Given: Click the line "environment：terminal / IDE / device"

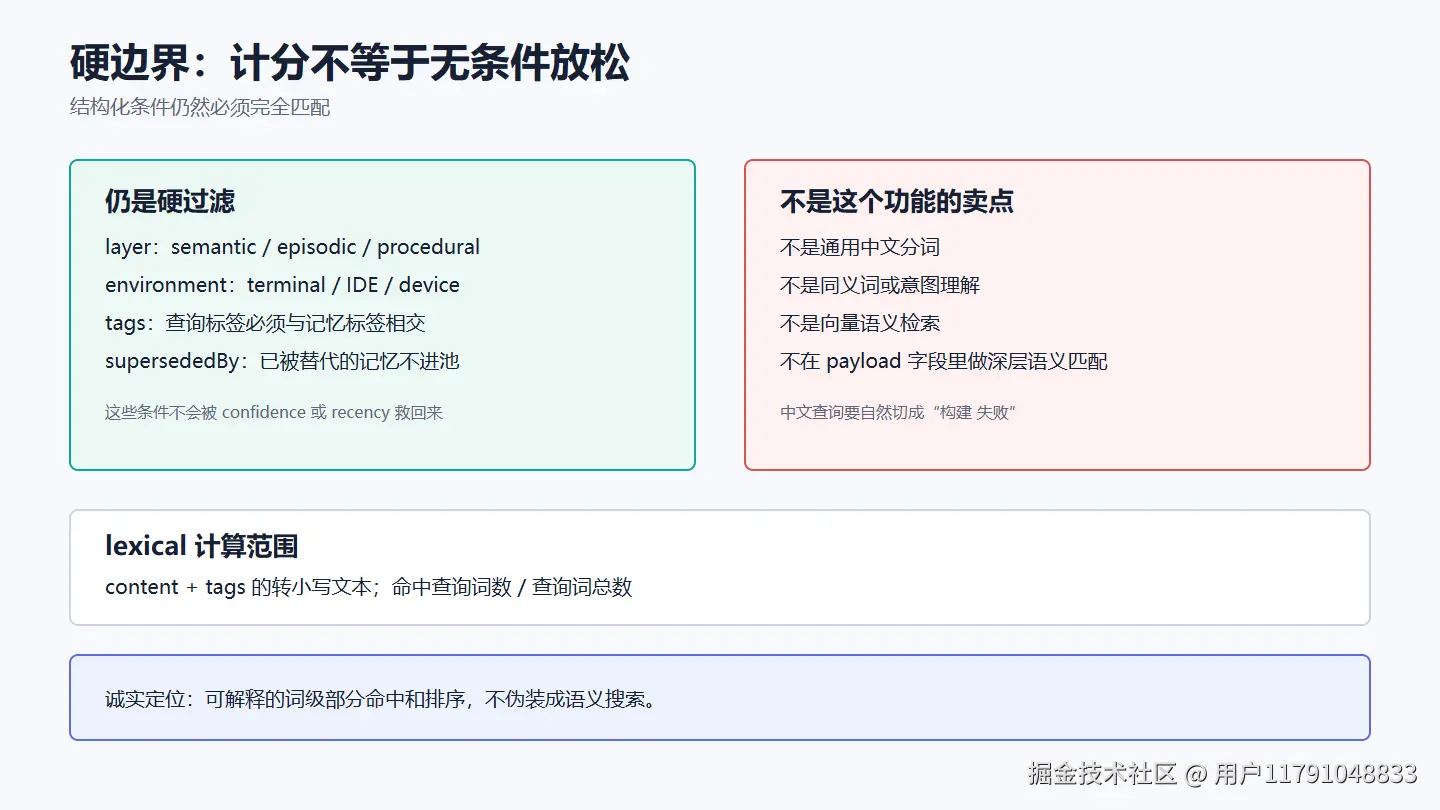Looking at the screenshot, I should point(282,285).
